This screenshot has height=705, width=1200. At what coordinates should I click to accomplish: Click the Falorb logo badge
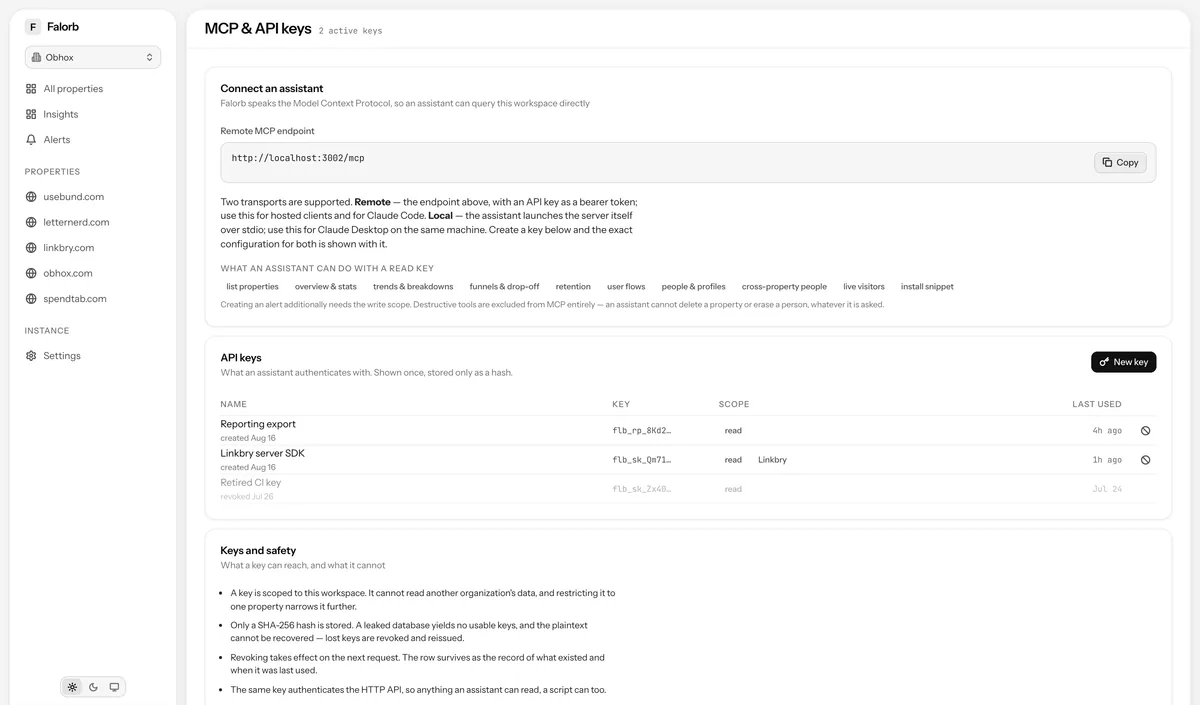[33, 27]
